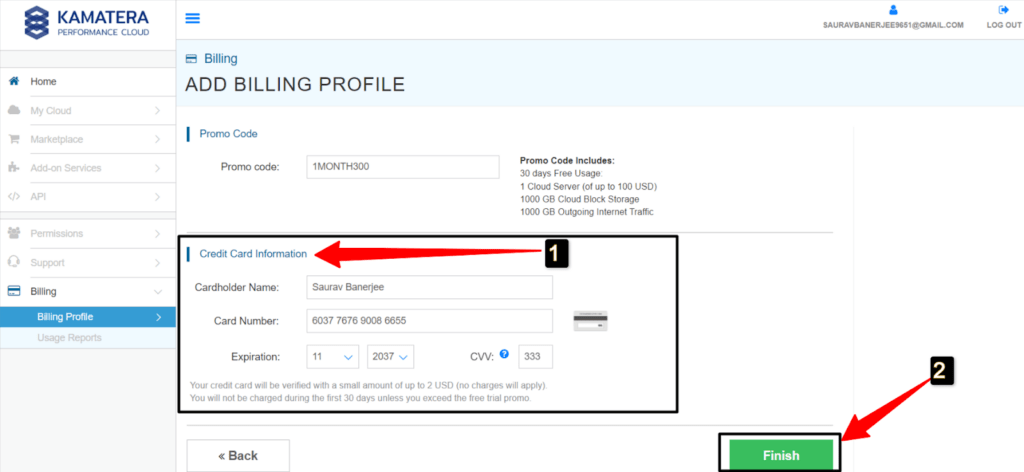Open Add-on Services menu item

tap(88, 168)
